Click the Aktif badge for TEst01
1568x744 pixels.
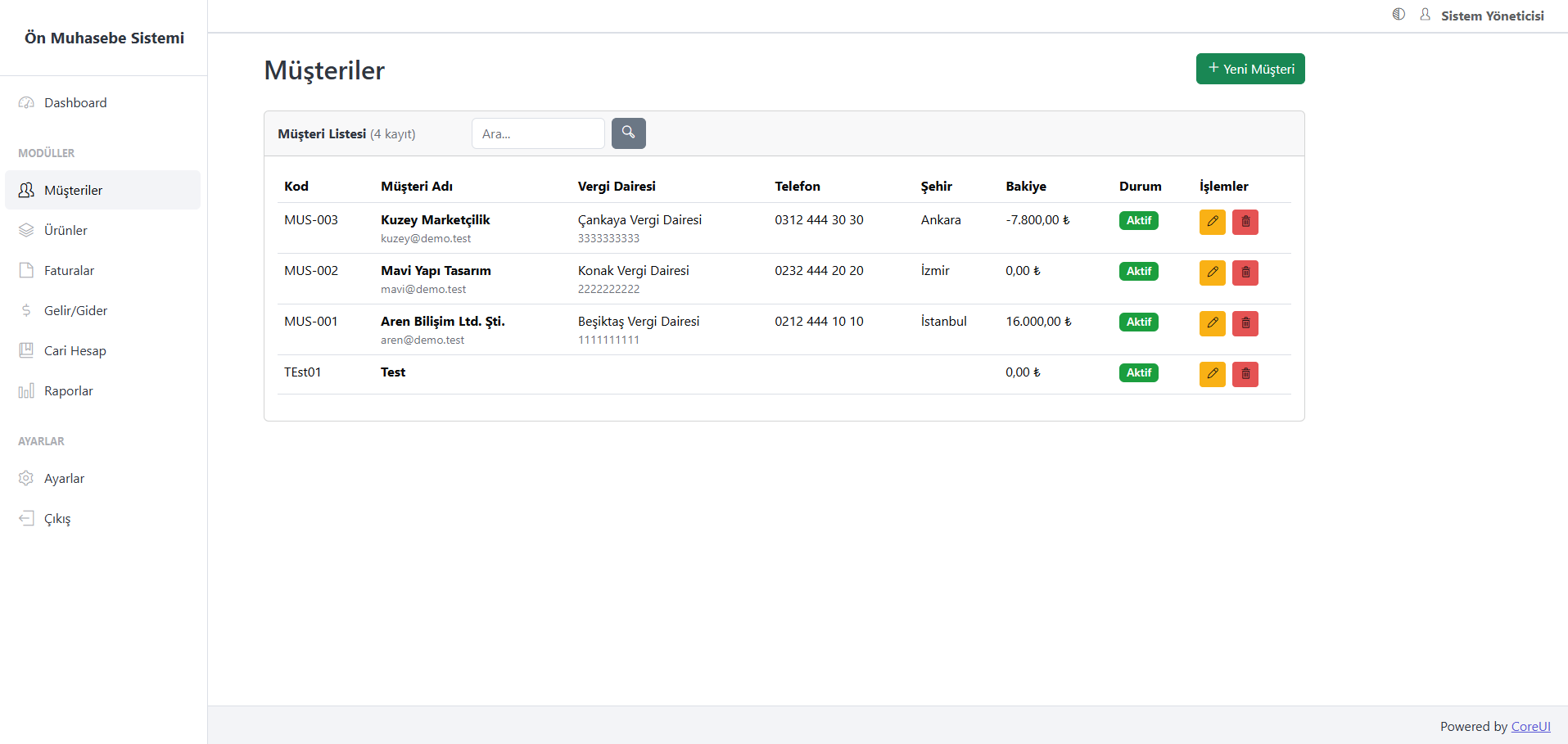click(x=1139, y=372)
